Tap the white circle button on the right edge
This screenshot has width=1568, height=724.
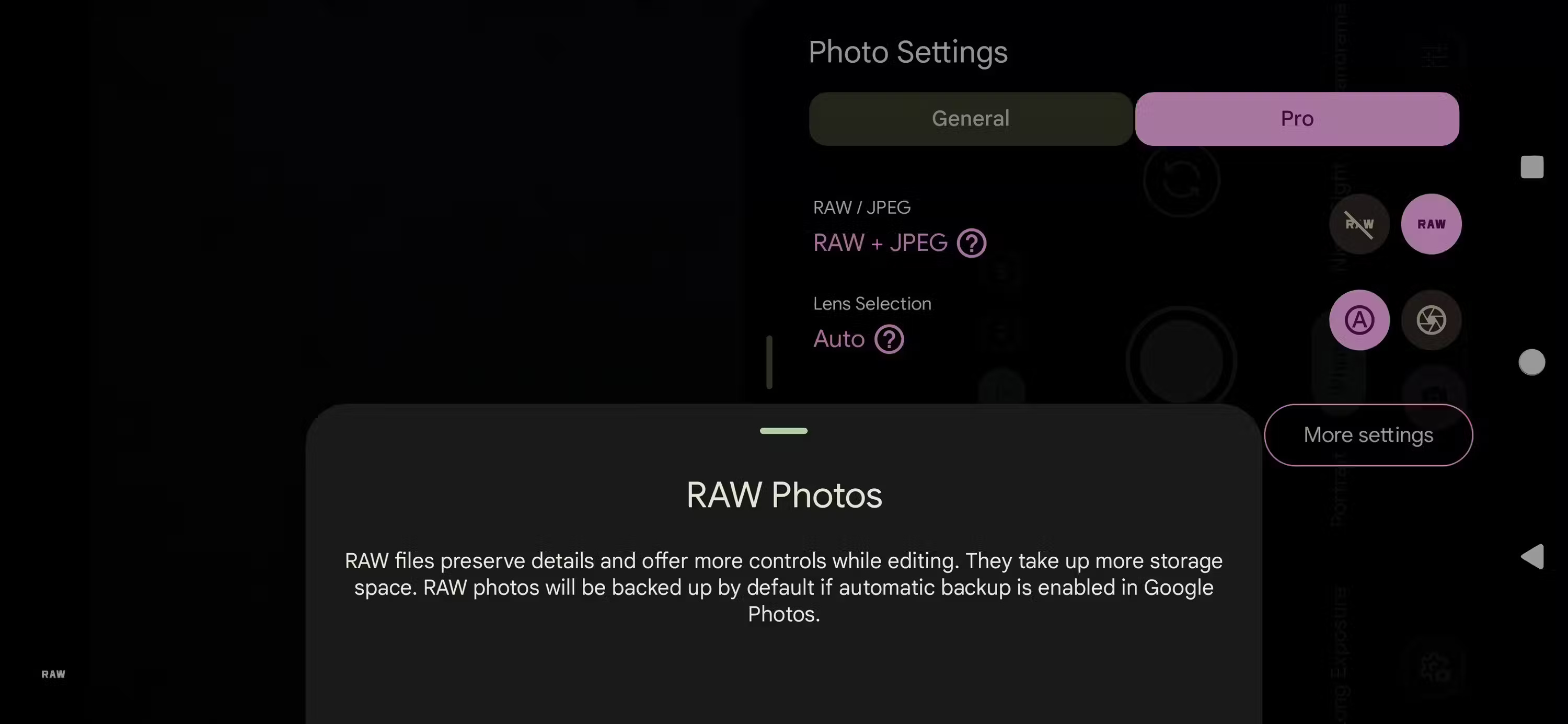click(x=1532, y=362)
